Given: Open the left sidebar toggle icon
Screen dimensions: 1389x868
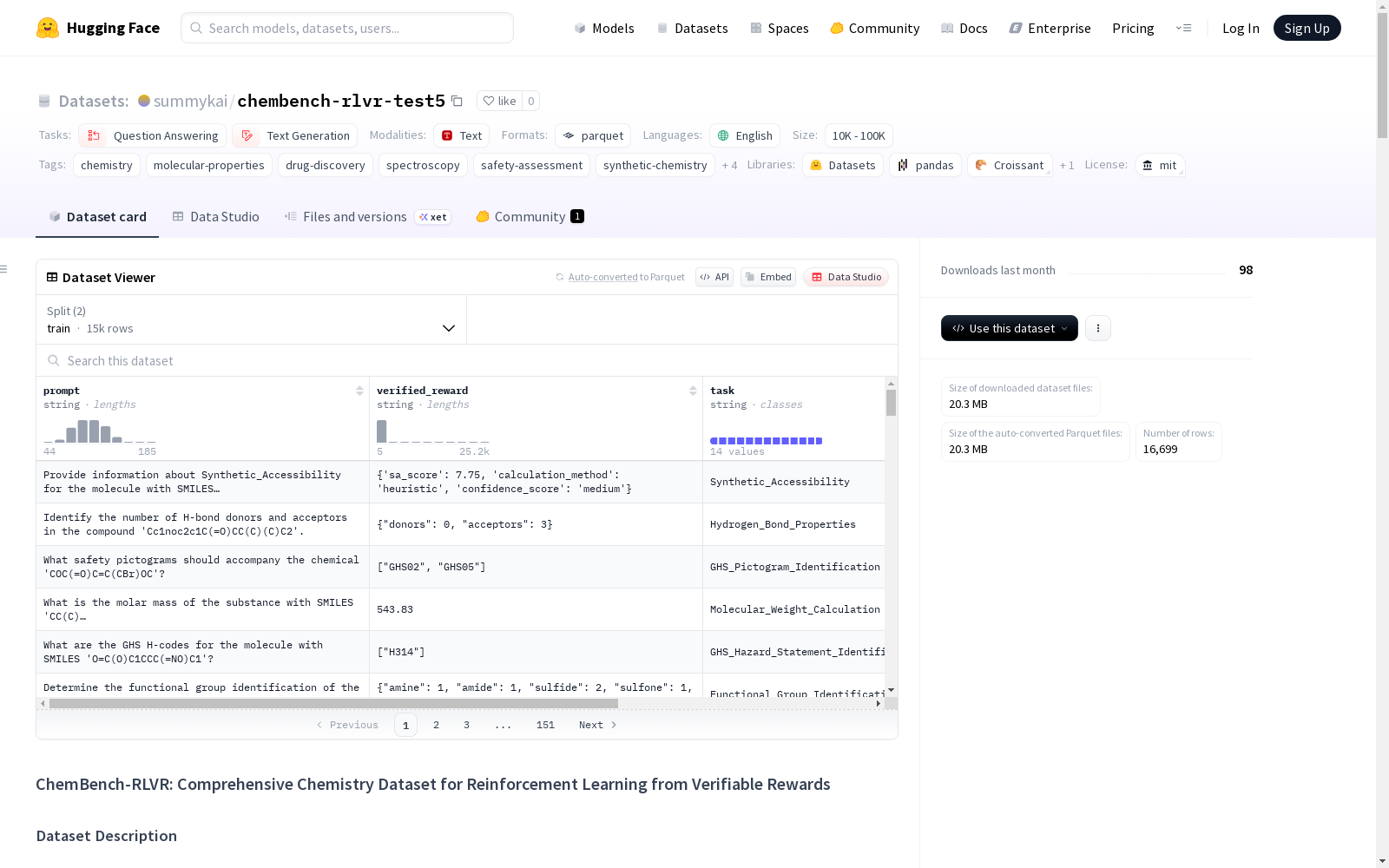Looking at the screenshot, I should pyautogui.click(x=4, y=269).
